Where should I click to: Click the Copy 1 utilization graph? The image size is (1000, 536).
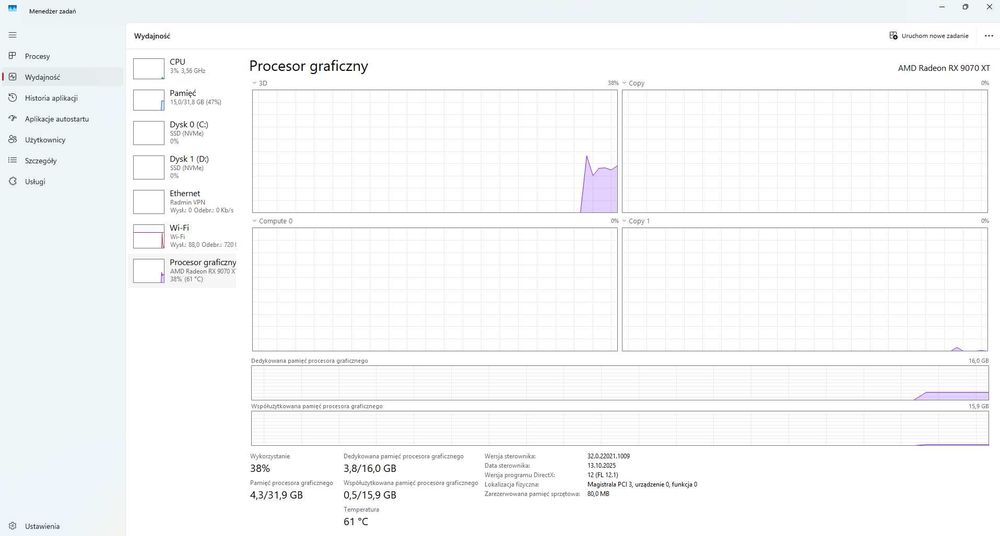click(x=805, y=289)
